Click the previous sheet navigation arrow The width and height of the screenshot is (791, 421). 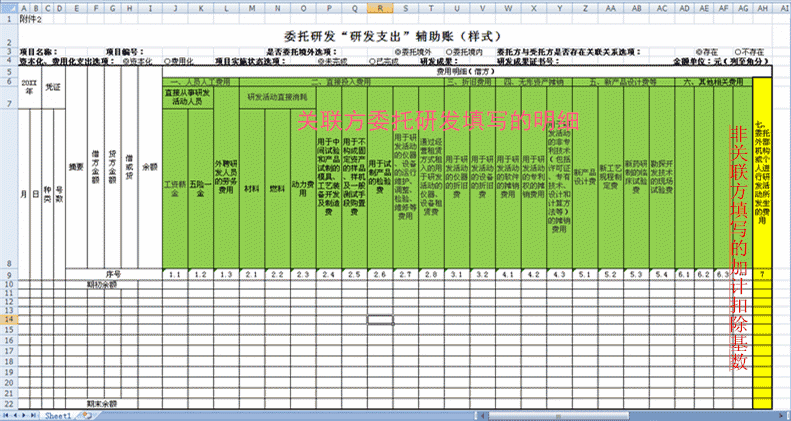click(x=14, y=414)
